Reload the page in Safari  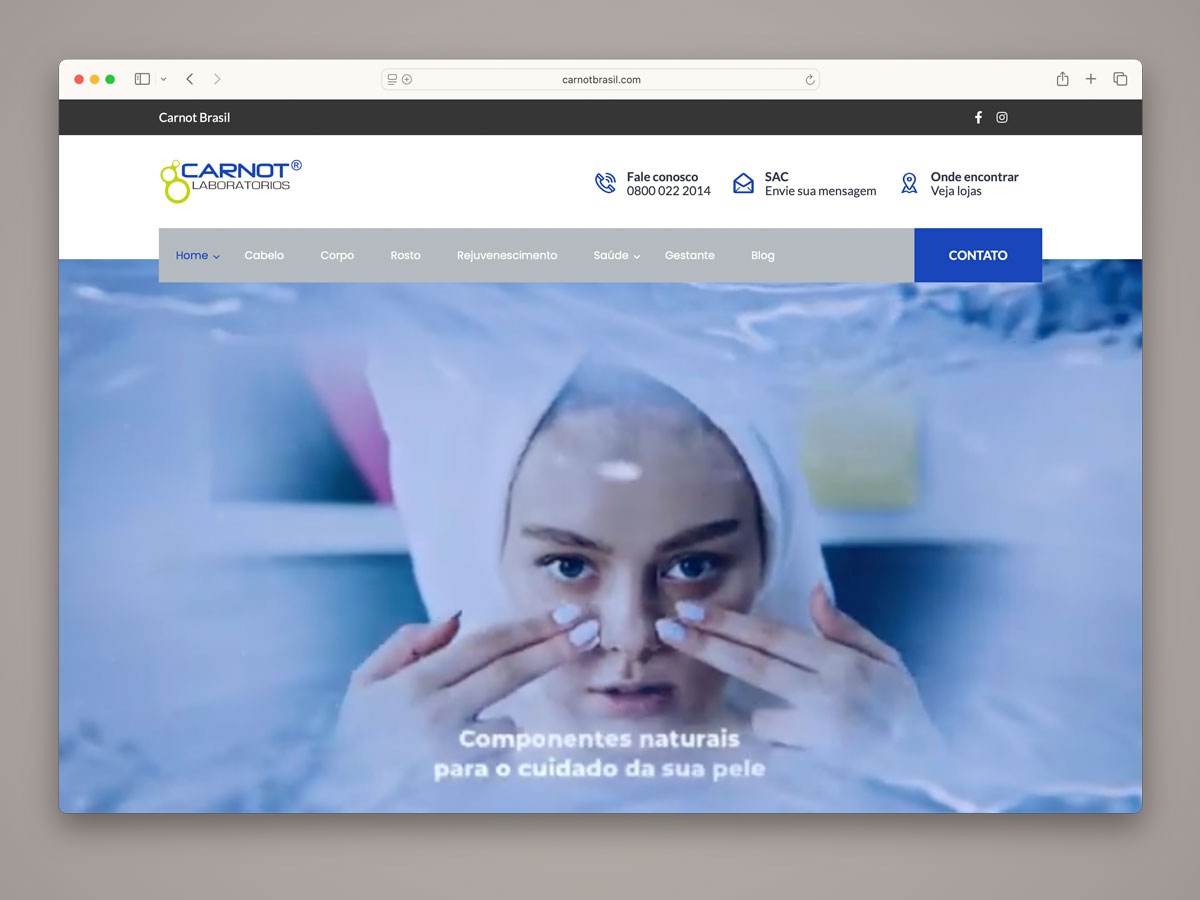(810, 80)
